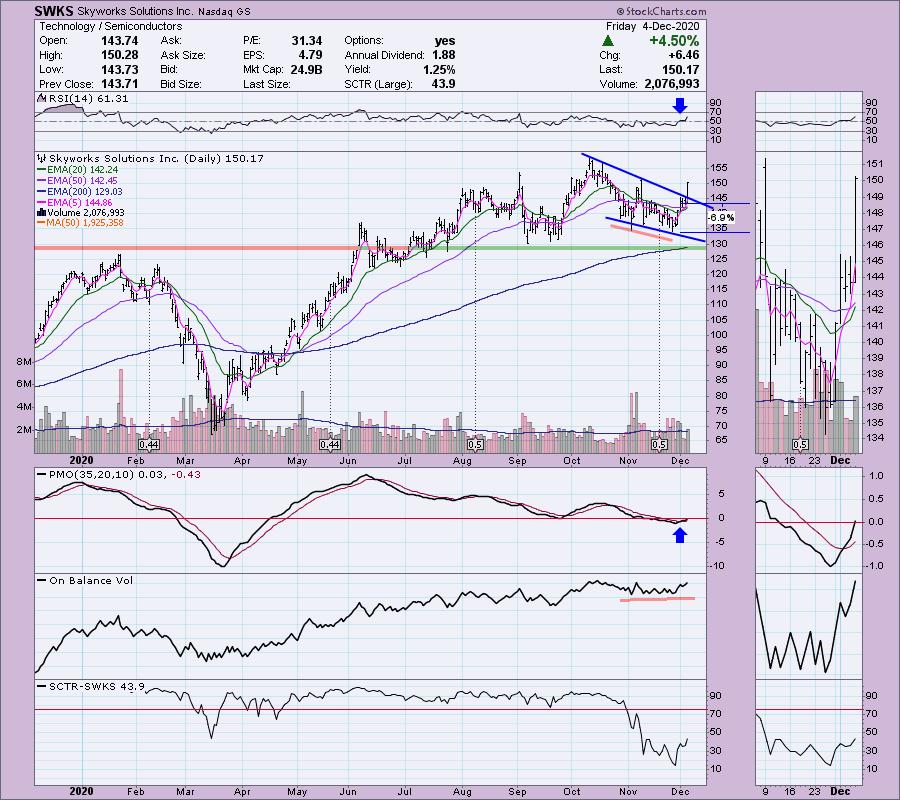Click the High value 150.28
900x800 pixels.
(119, 55)
